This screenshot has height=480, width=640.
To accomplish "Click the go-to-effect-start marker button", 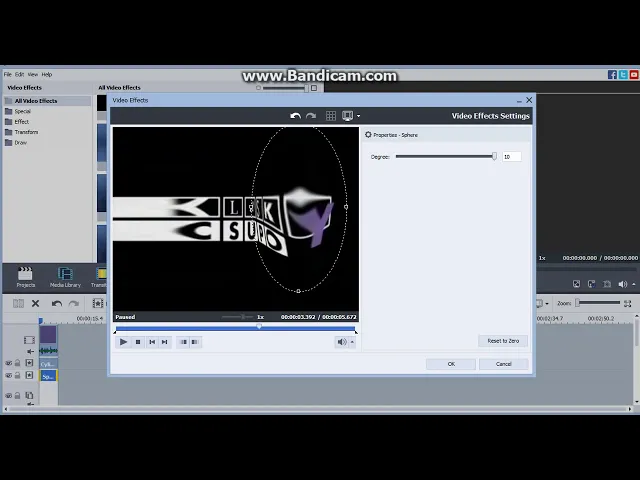I will tap(183, 342).
